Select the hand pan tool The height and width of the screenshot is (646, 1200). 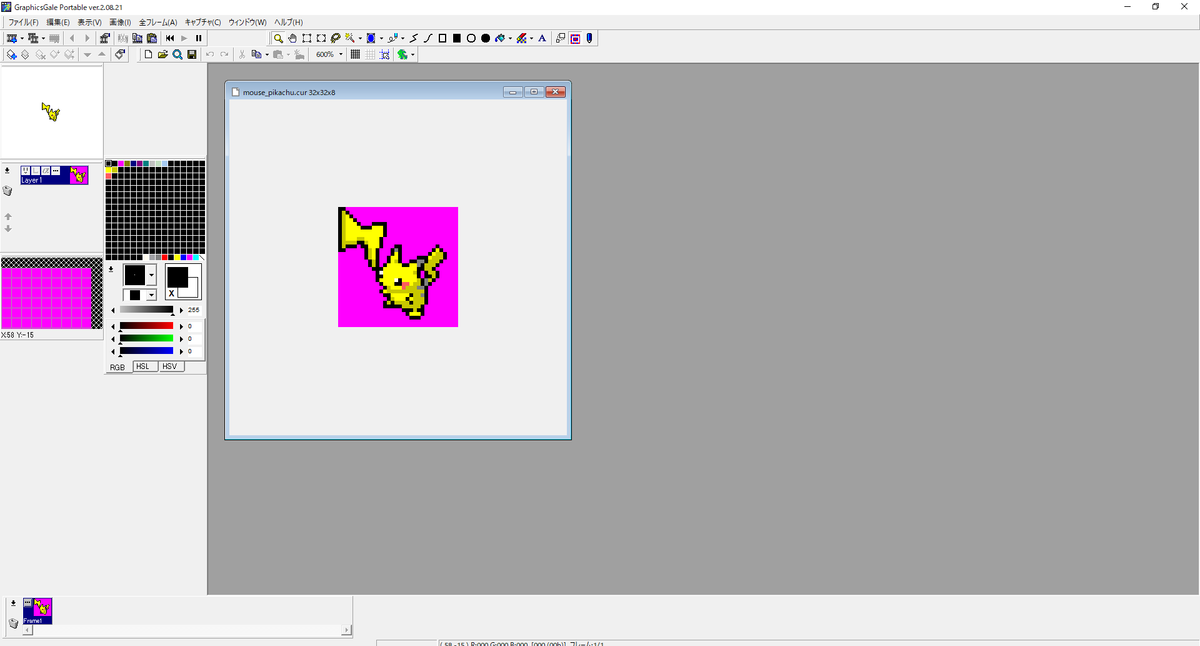pyautogui.click(x=292, y=38)
